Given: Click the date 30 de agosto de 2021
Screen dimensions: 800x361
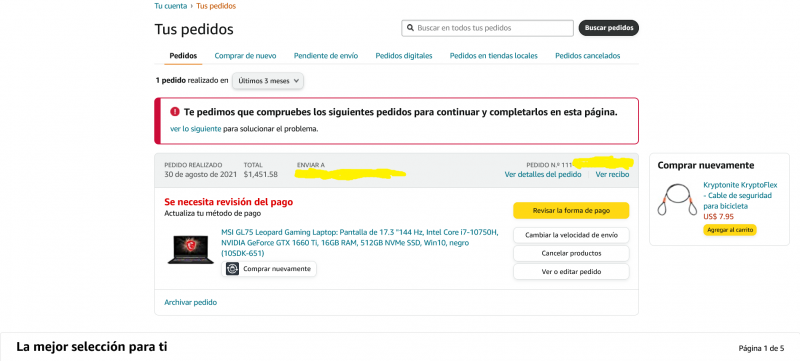Looking at the screenshot, I should 201,174.
